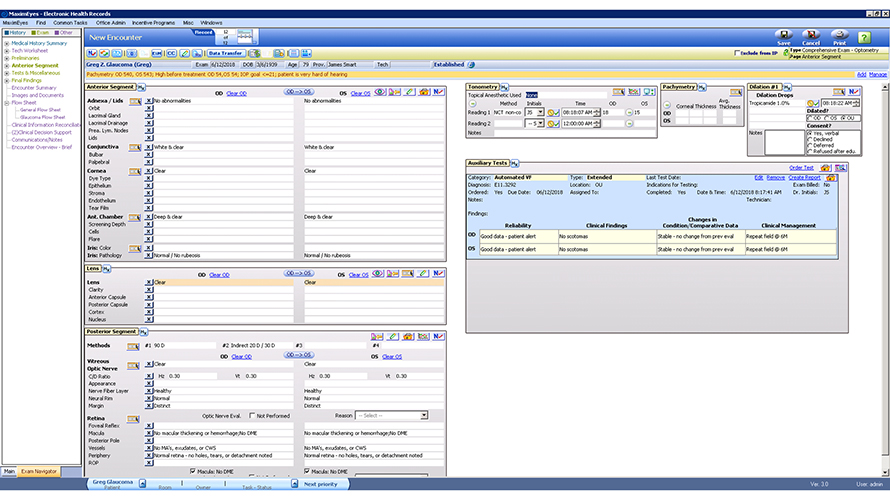Open the Reading 1 Initials dropdown
890x500 pixels.
pos(541,112)
